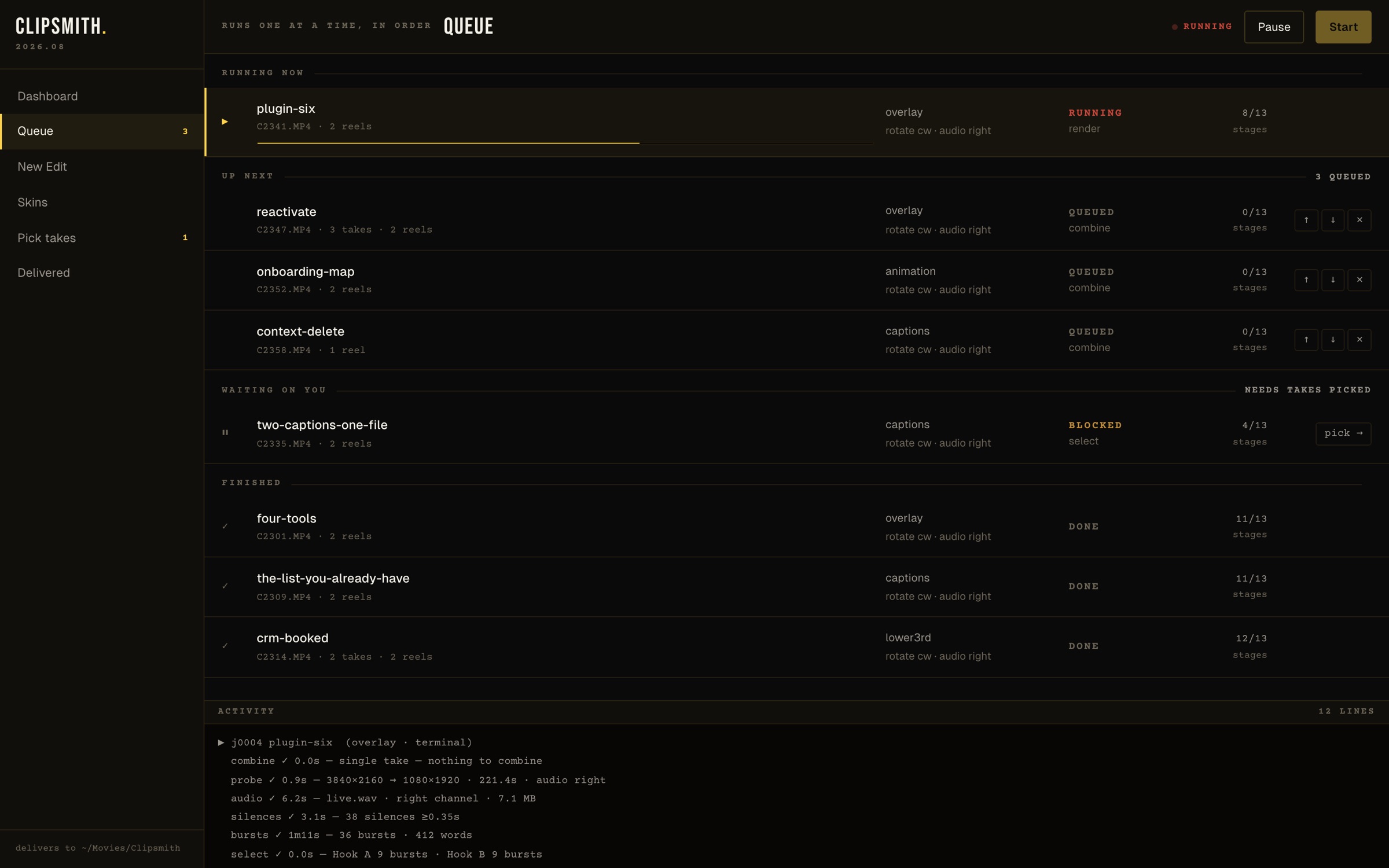The height and width of the screenshot is (868, 1389).
Task: Click the pause icon beside two-captions-one-file
Action: (225, 432)
